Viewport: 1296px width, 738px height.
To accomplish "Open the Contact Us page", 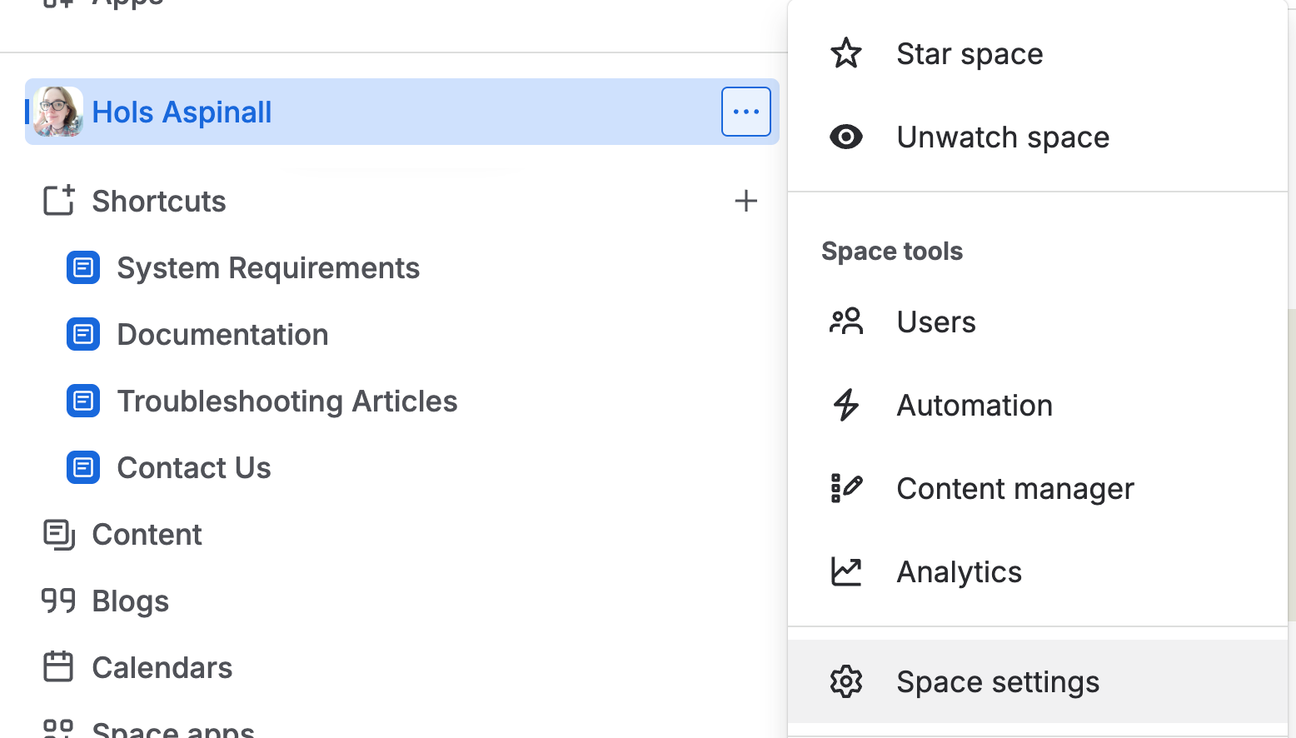I will tap(193, 467).
